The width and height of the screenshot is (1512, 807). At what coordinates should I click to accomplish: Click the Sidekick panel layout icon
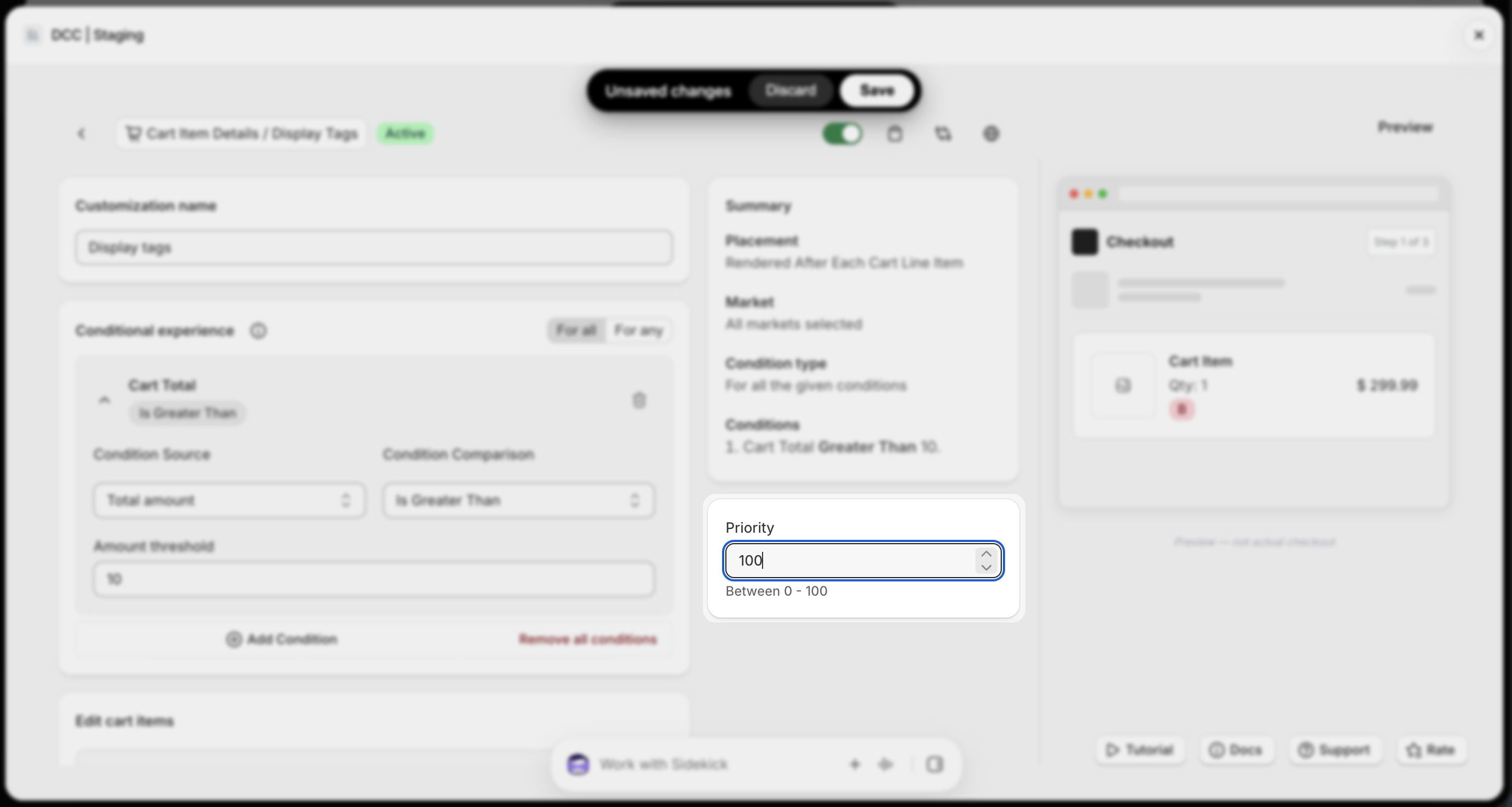click(x=934, y=764)
